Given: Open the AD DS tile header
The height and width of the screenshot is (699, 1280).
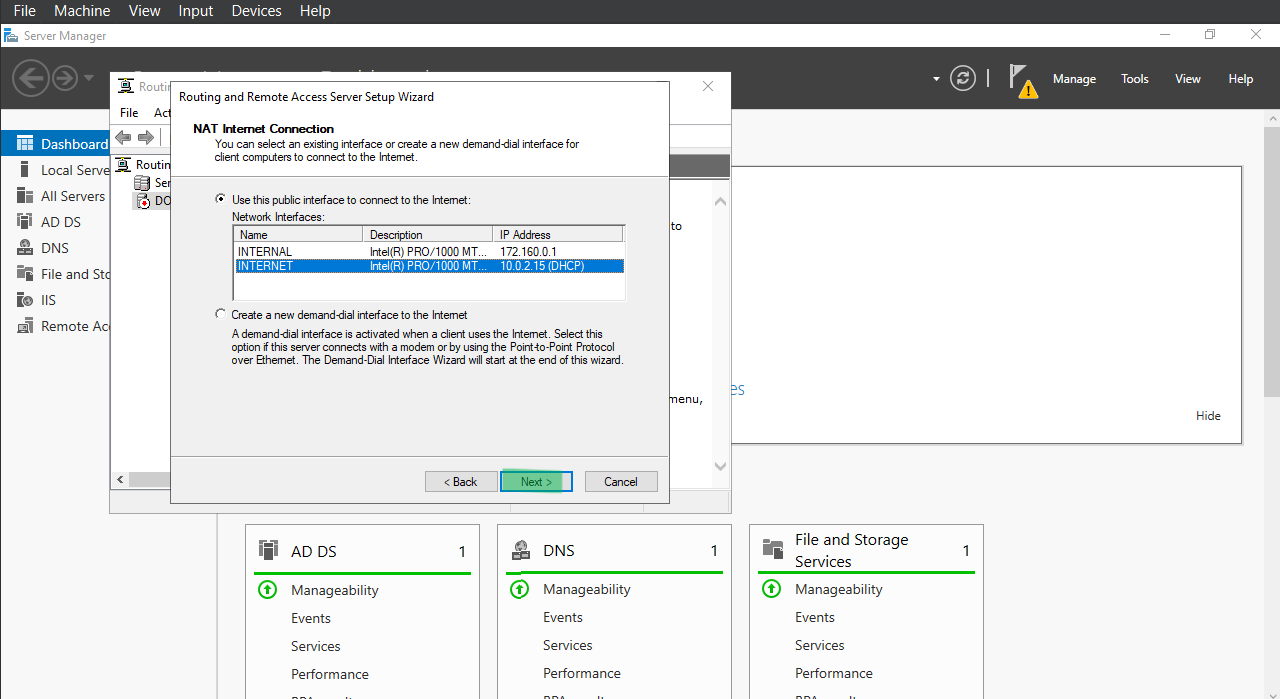Looking at the screenshot, I should [362, 551].
